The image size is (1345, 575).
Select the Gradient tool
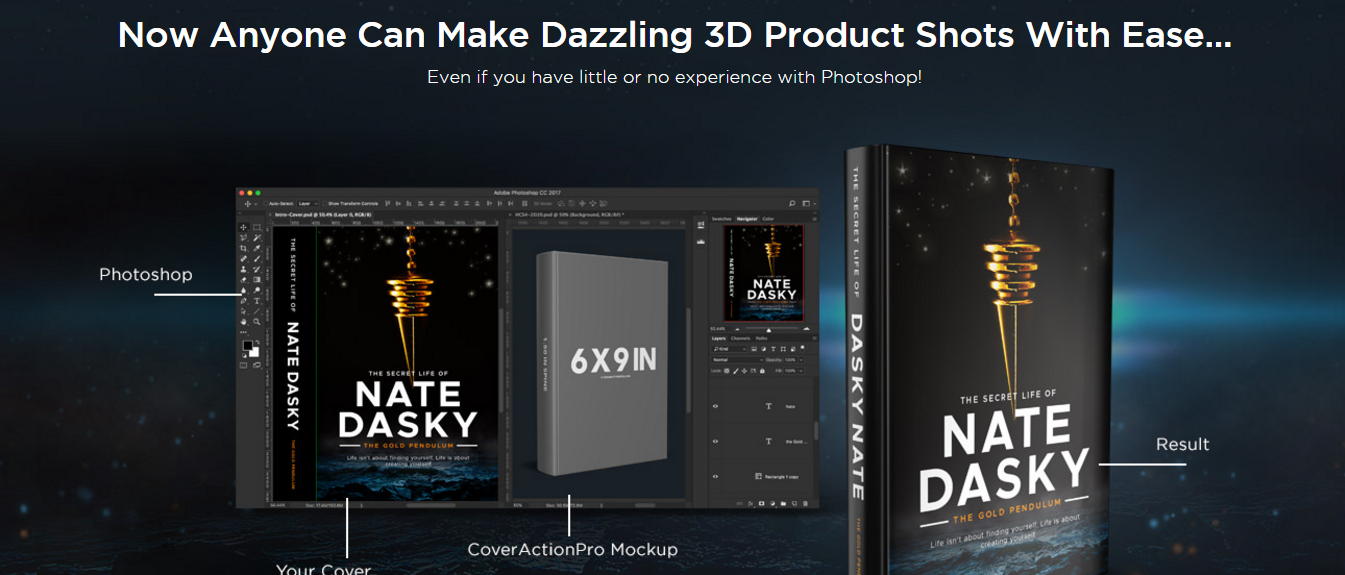coord(257,280)
